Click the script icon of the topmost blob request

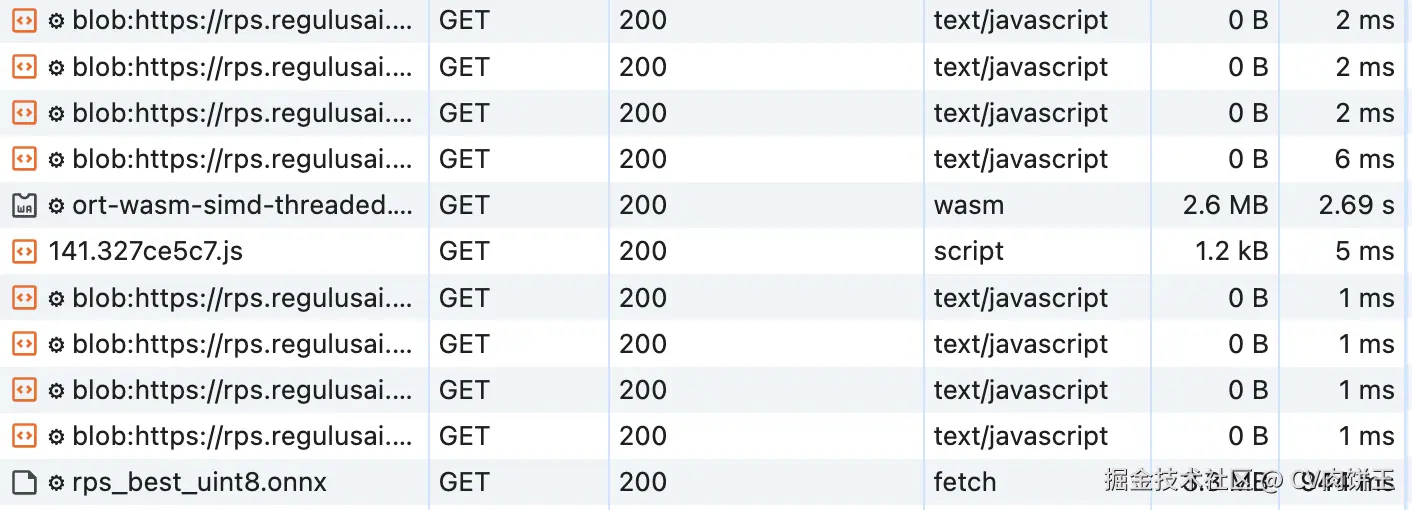pyautogui.click(x=24, y=20)
